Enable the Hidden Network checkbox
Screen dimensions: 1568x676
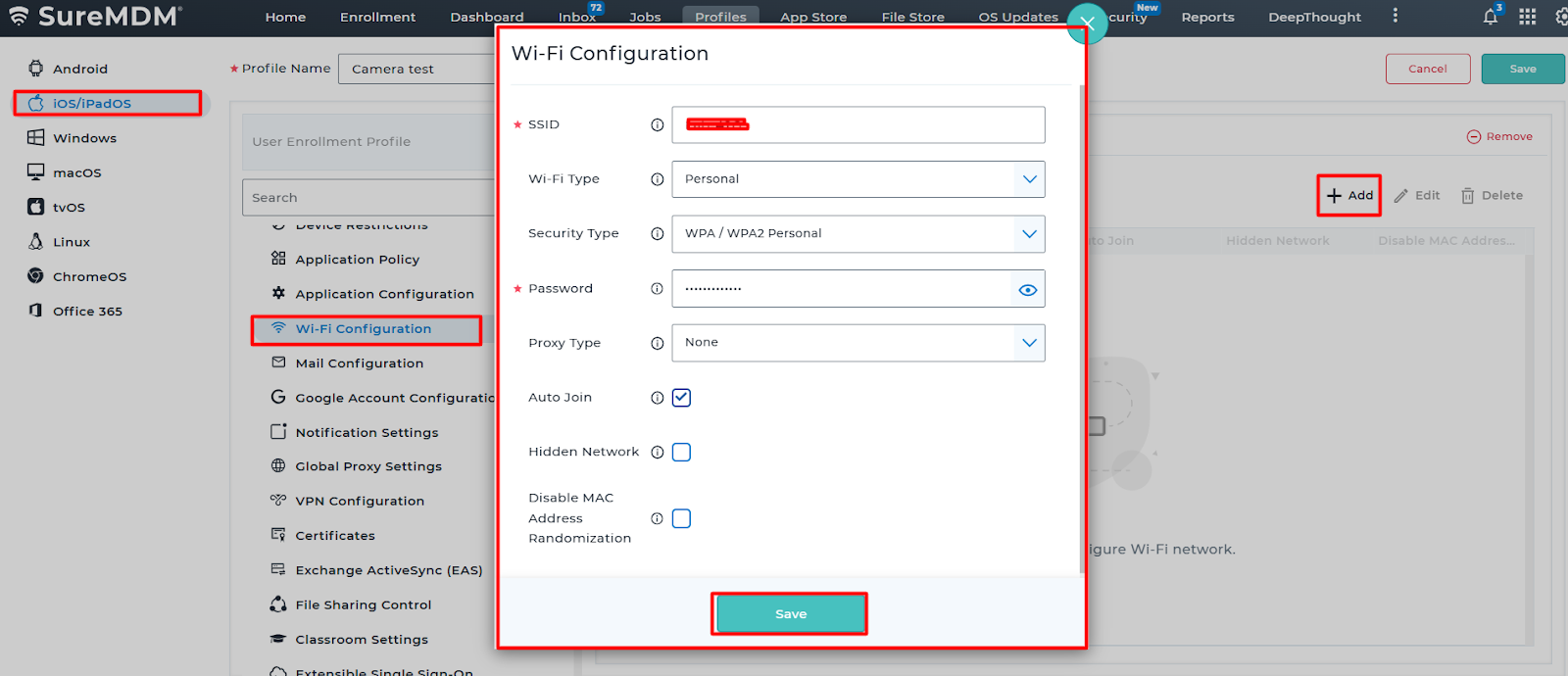pos(682,452)
